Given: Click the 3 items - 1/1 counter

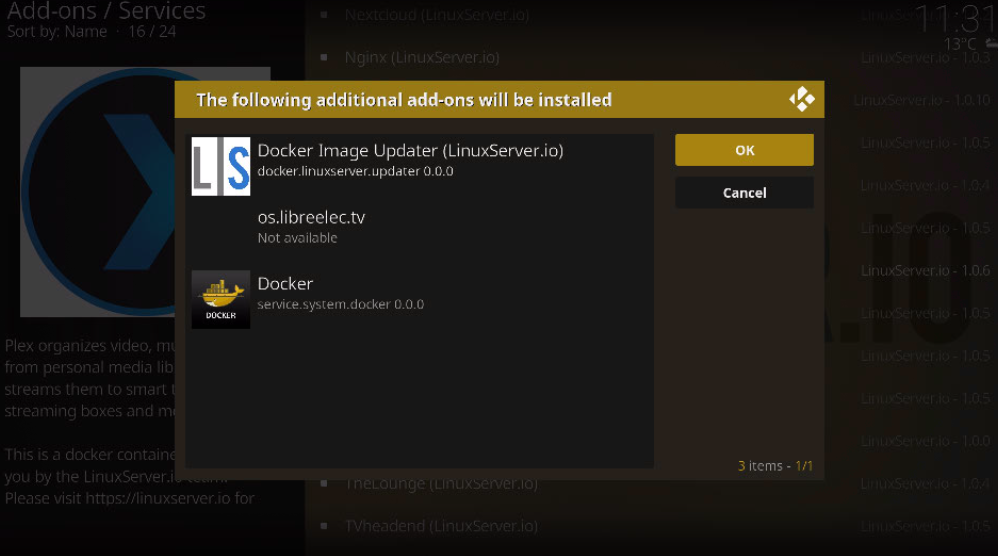Looking at the screenshot, I should pos(775,466).
